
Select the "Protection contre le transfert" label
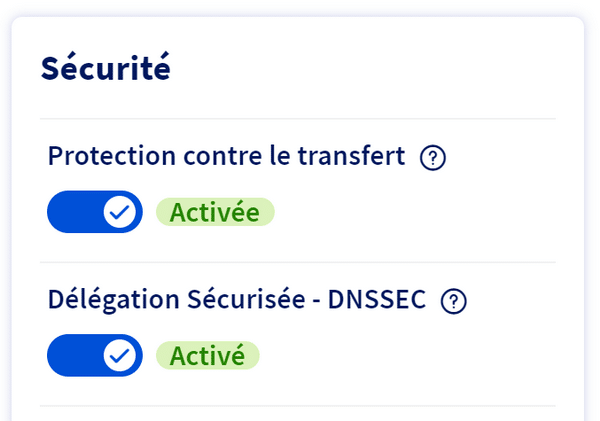point(226,156)
